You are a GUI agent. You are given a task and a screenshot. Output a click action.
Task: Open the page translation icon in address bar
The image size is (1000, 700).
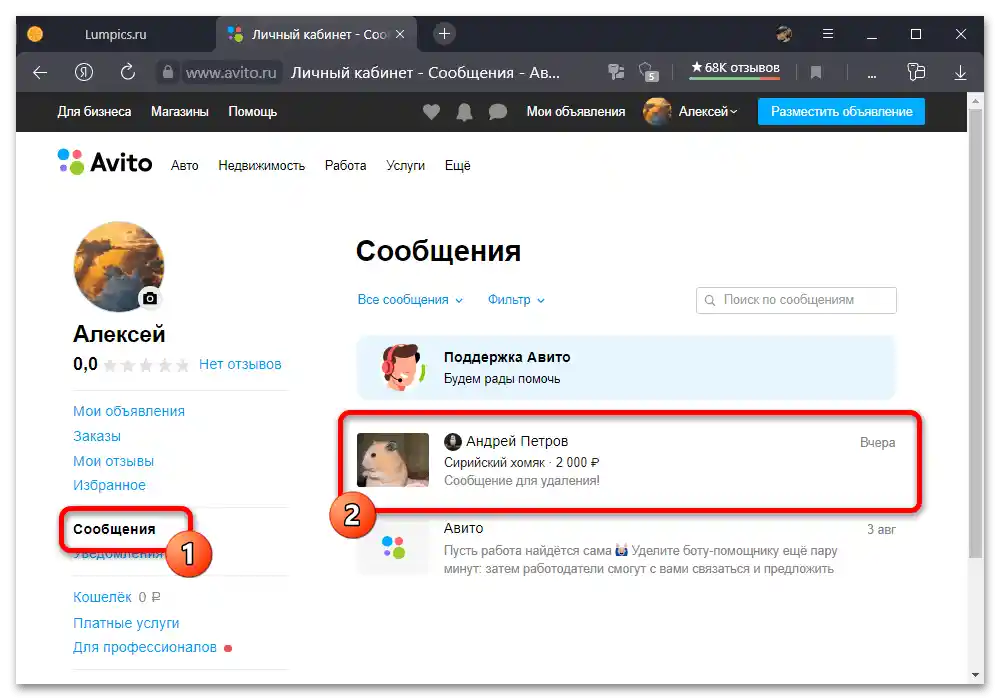click(x=616, y=72)
